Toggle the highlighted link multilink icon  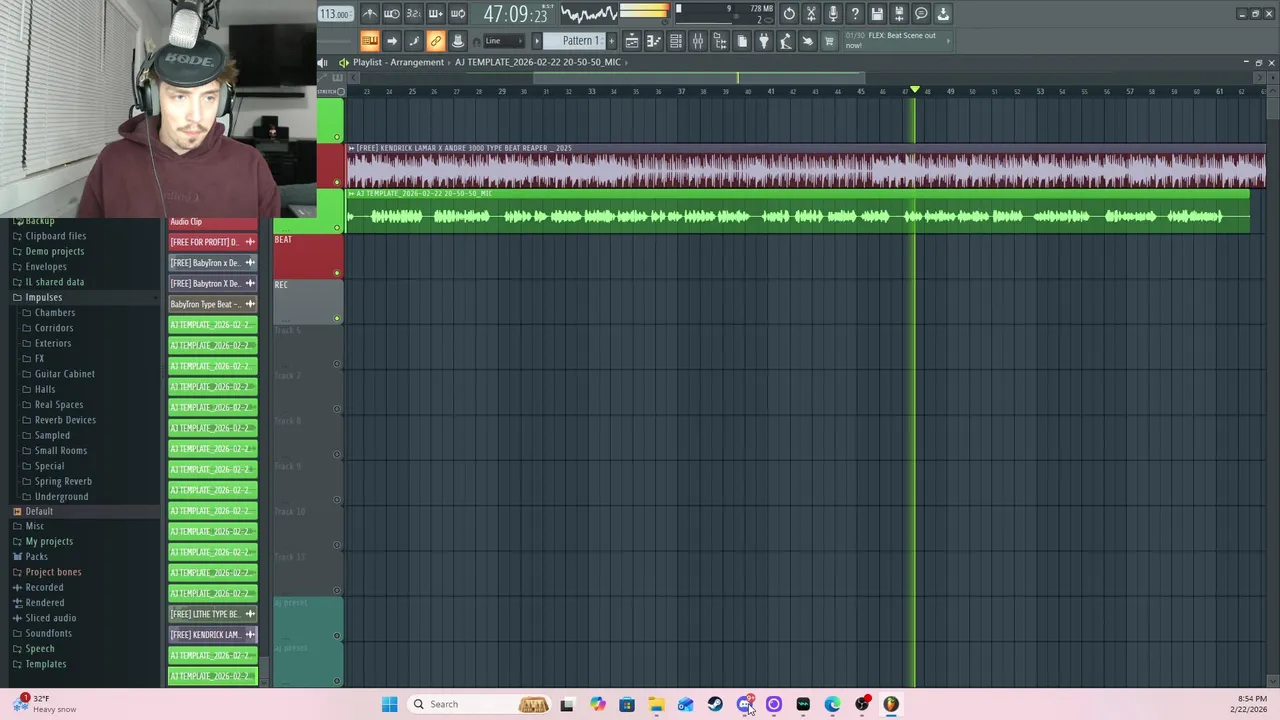tap(436, 41)
